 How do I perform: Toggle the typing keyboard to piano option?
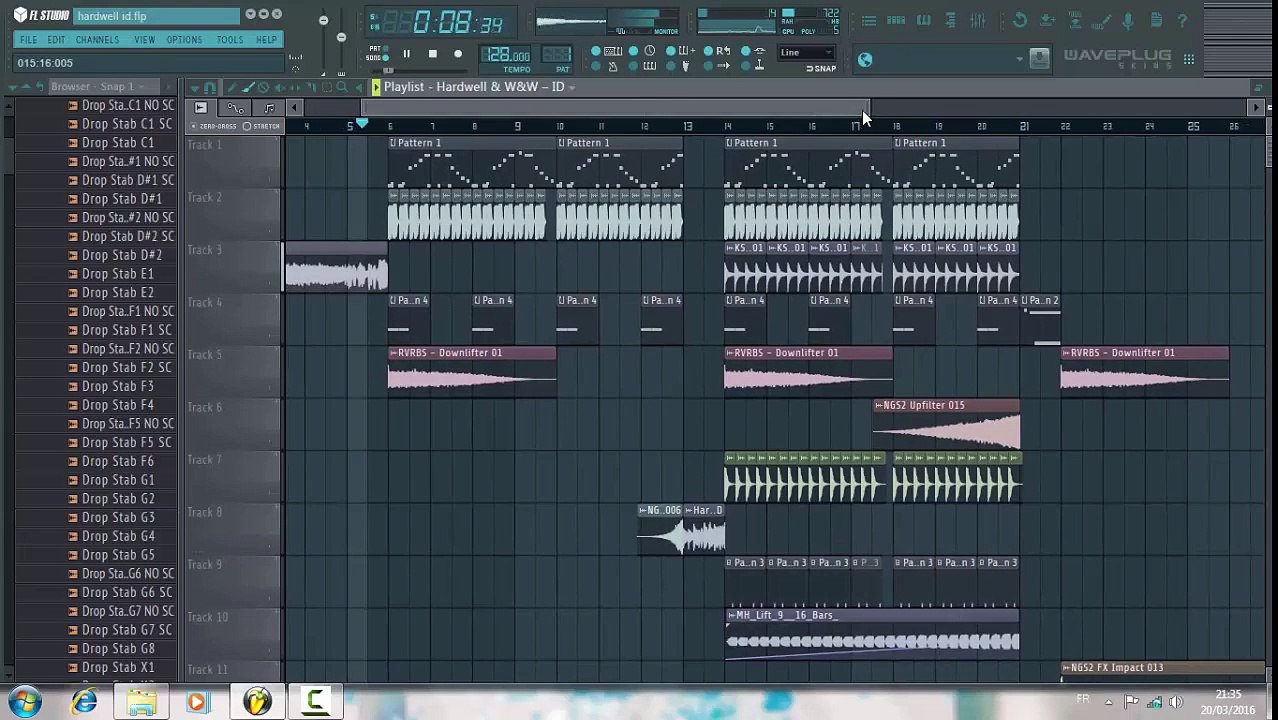point(613,51)
